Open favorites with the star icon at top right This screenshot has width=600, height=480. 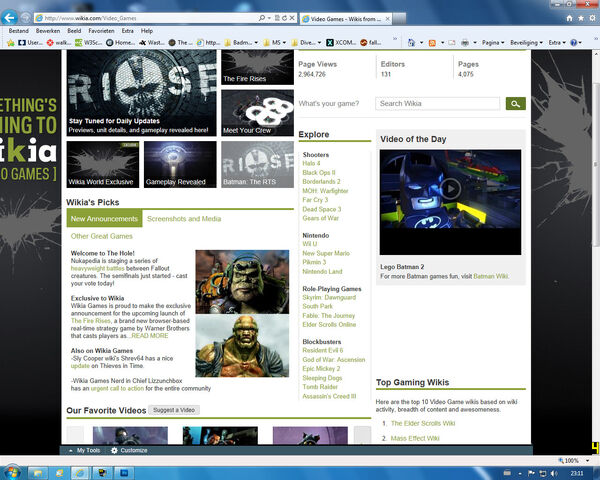point(581,18)
